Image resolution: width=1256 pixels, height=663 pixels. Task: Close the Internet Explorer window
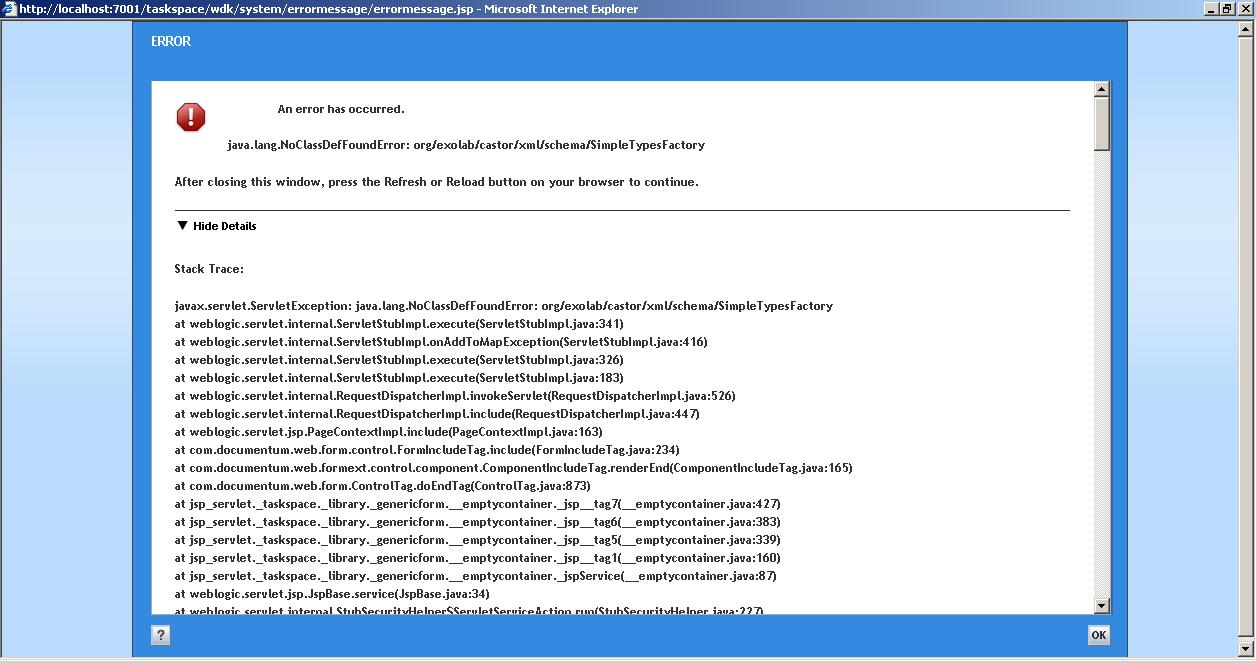pos(1244,9)
